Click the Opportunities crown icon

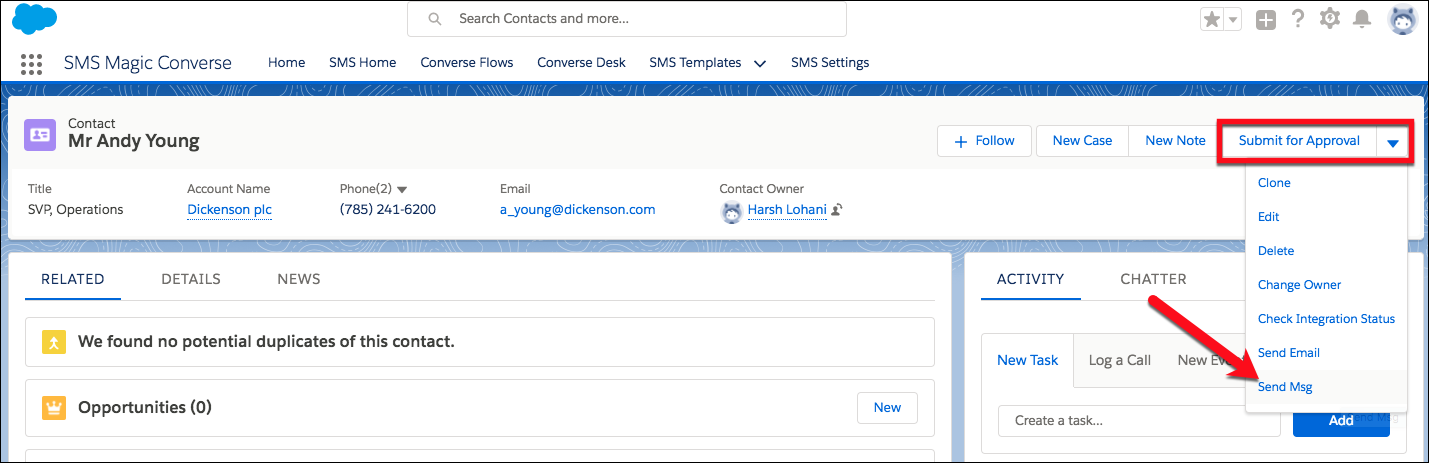pos(54,408)
